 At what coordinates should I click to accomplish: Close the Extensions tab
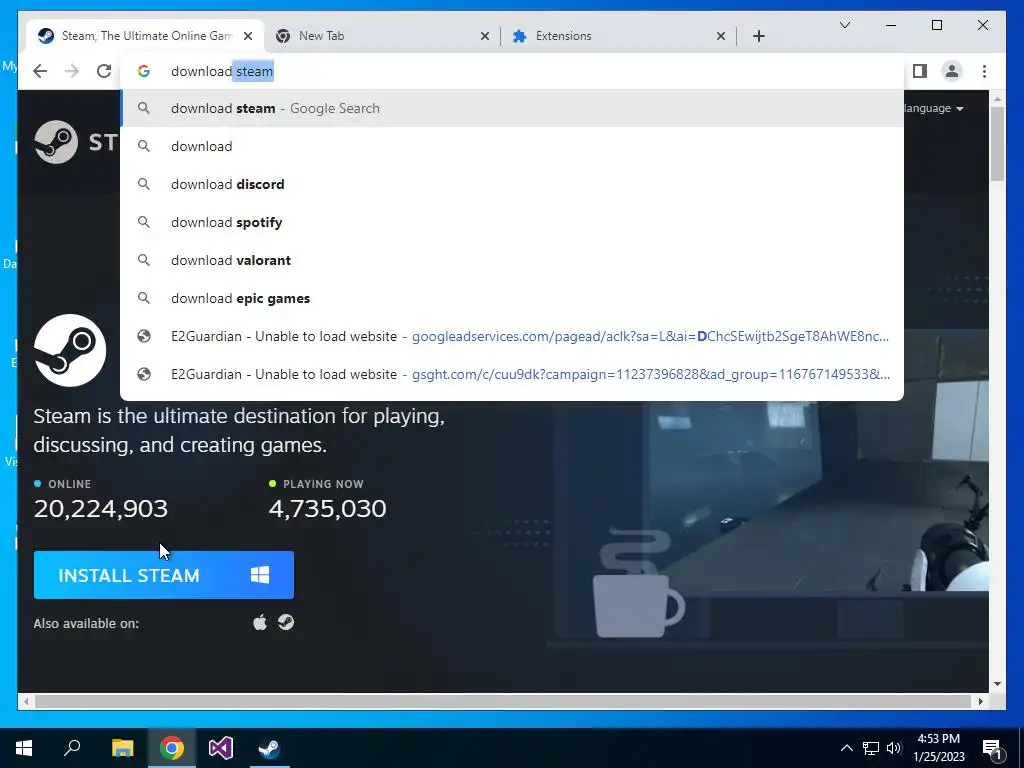721,36
